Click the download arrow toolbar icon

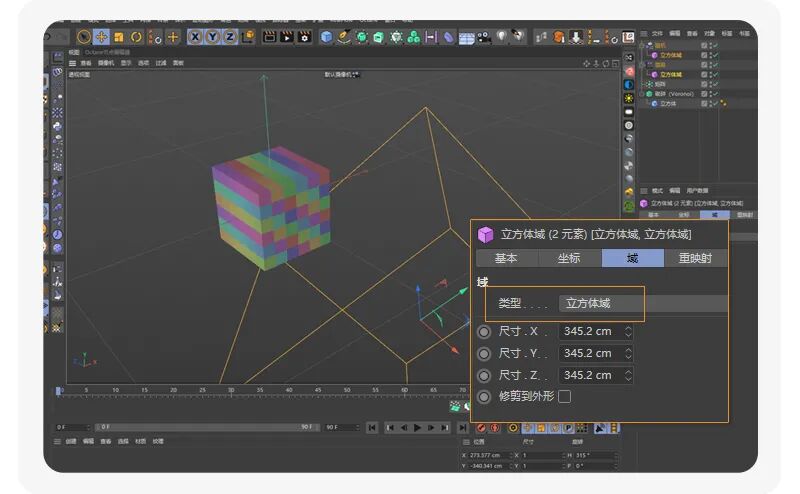(x=576, y=37)
